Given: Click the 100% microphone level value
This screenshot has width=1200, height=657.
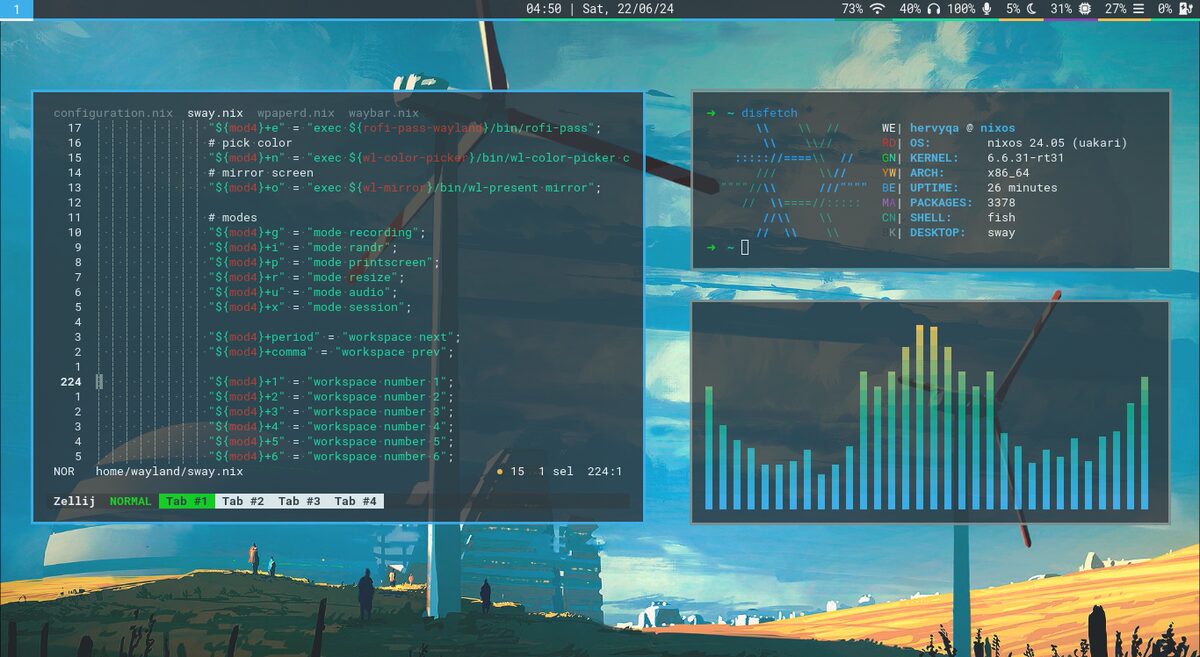Looking at the screenshot, I should click(961, 9).
